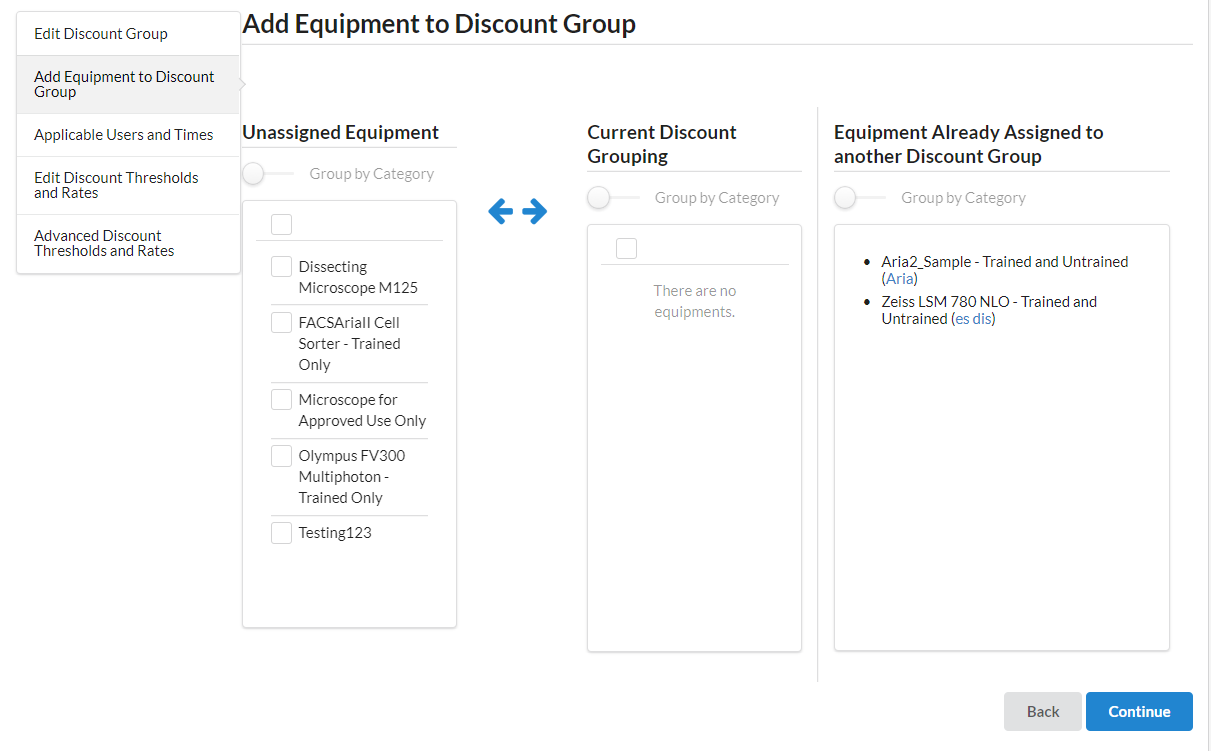Select the FACSAriaII Cell Sorter checkbox

point(282,323)
